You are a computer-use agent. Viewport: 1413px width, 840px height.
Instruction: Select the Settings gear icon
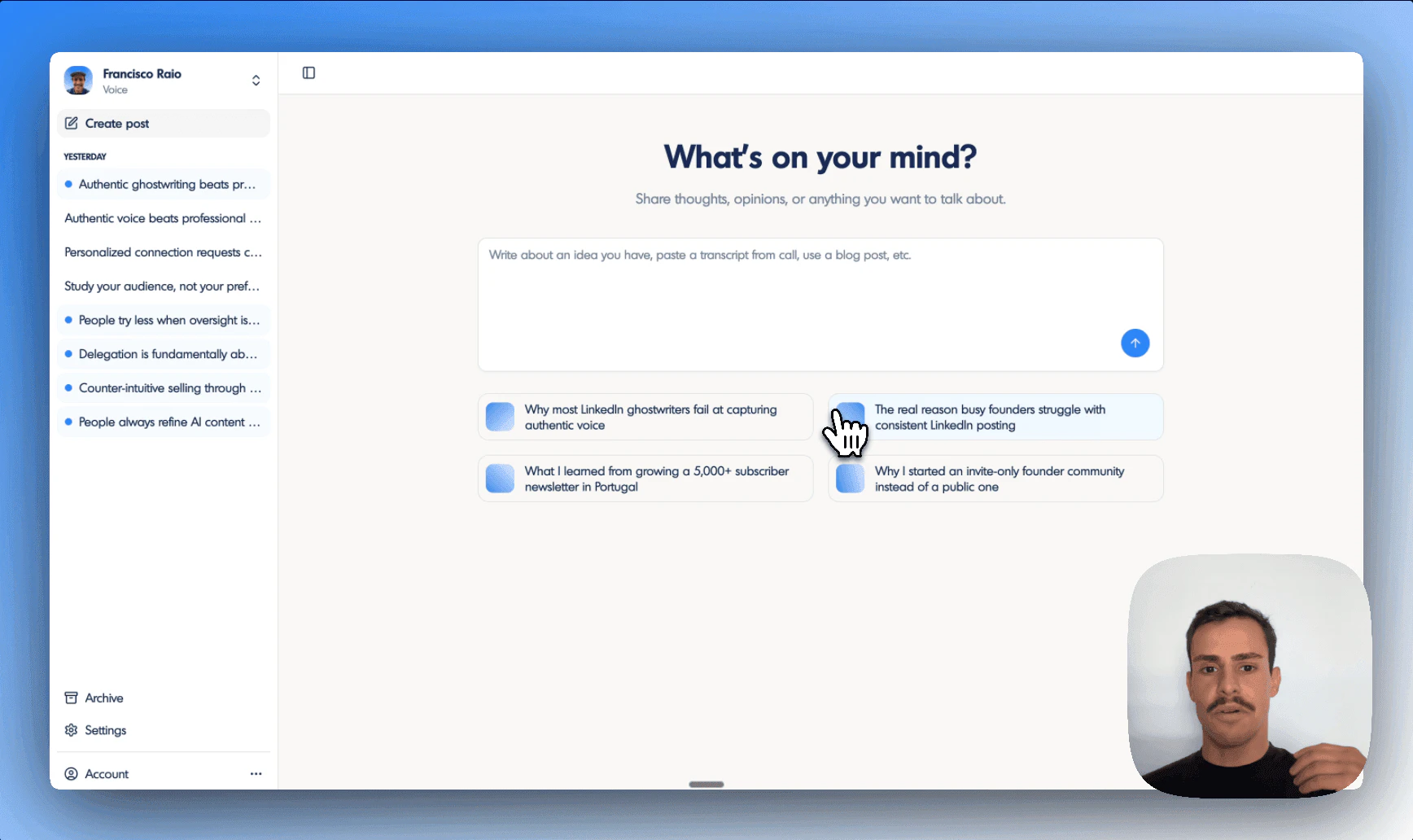coord(71,730)
